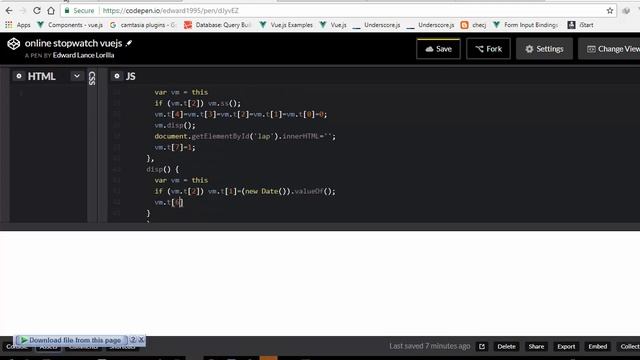Viewport: 640px width, 360px height.
Task: Open the 'camtasia plugins' bookmark
Action: point(142,25)
